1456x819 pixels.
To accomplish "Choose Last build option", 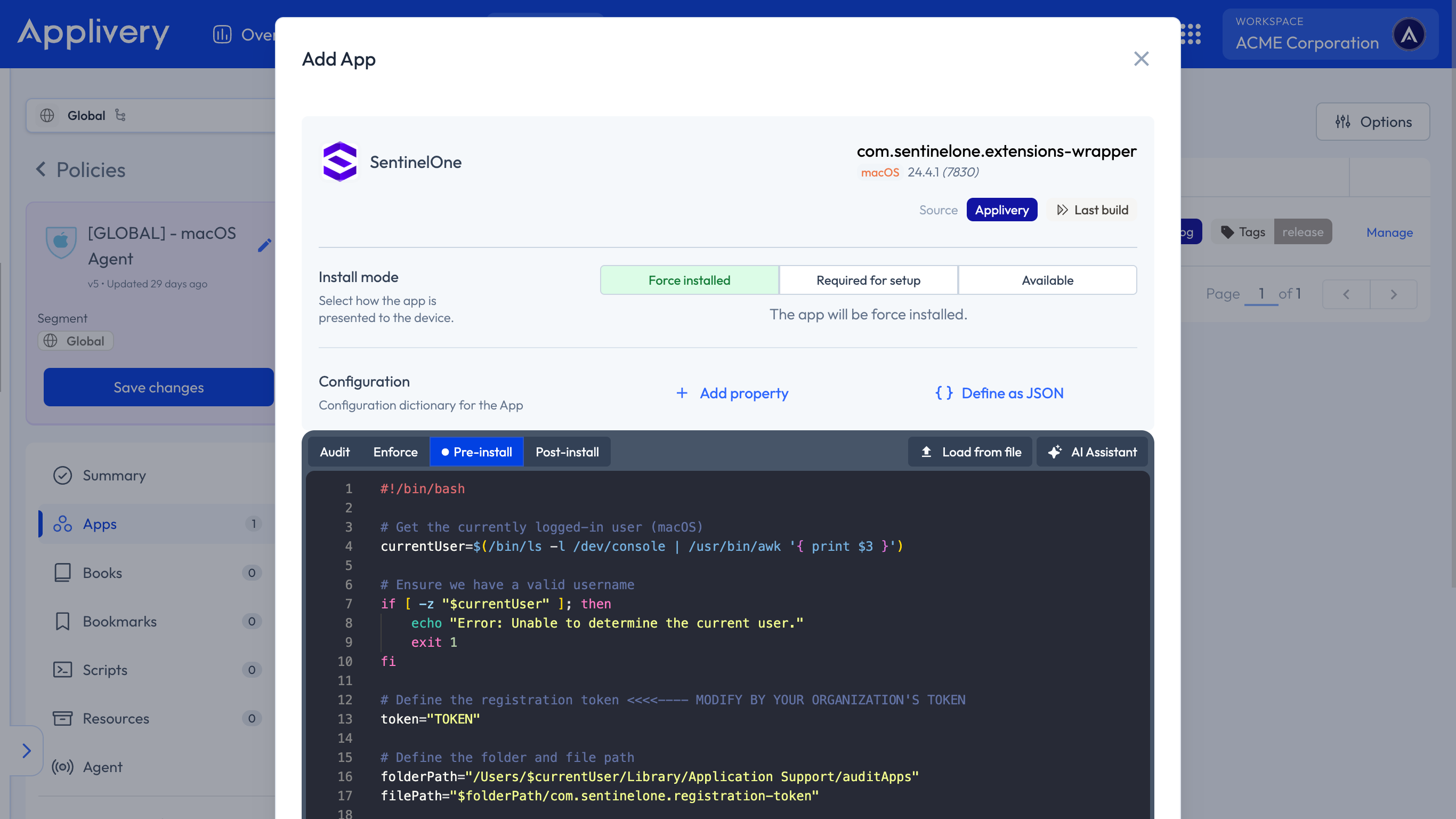I will (1092, 210).
